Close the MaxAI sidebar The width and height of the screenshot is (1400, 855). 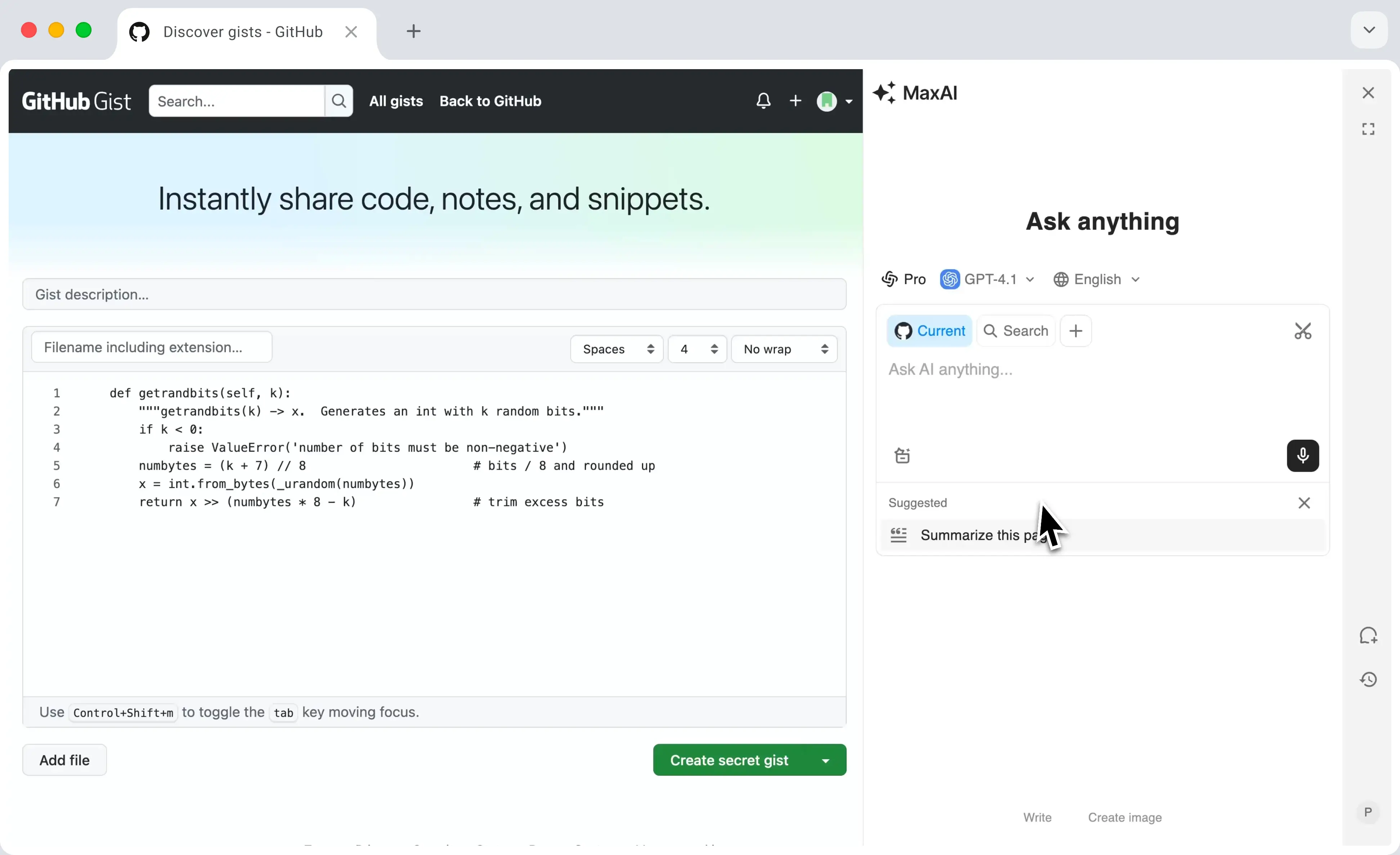tap(1368, 93)
